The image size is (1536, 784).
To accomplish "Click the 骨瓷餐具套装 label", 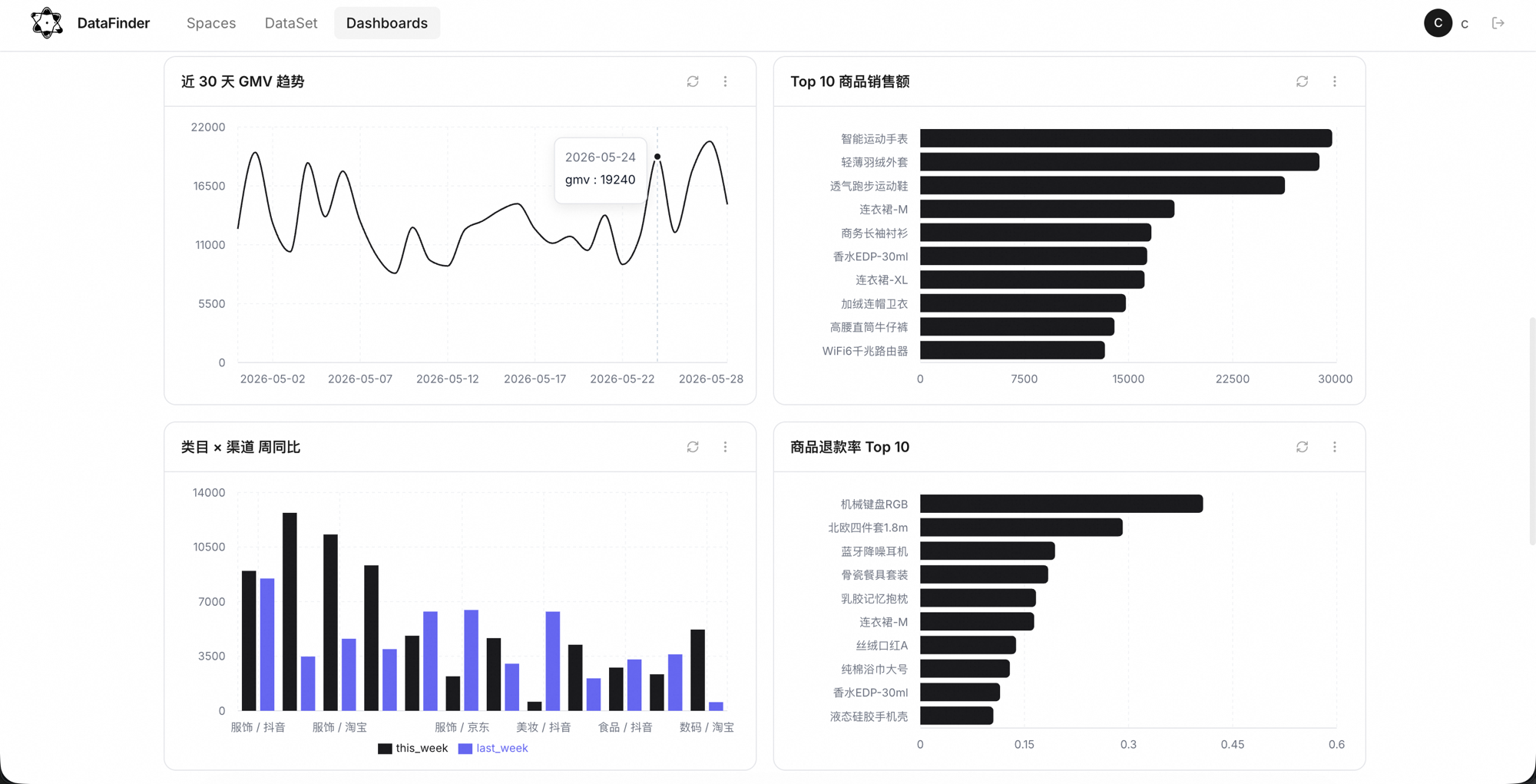I will 874,575.
